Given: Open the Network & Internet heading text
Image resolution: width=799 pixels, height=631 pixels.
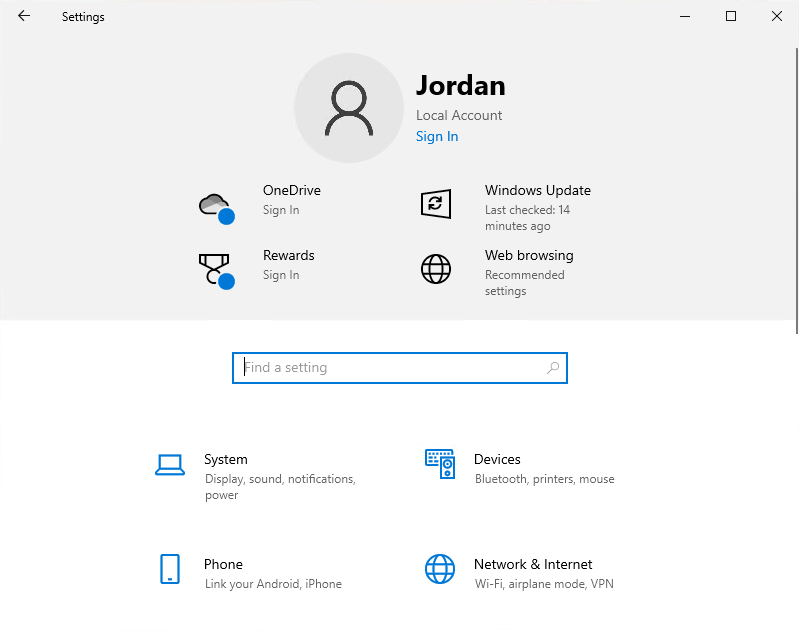Looking at the screenshot, I should tap(533, 565).
